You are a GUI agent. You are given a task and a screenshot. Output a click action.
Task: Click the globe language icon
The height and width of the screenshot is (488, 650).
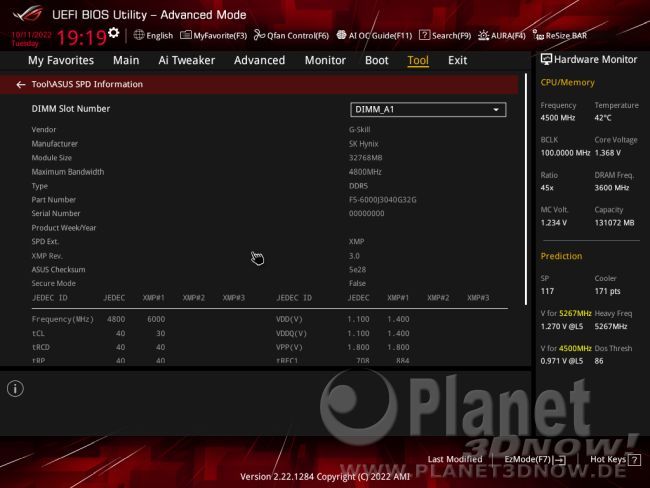pos(139,35)
